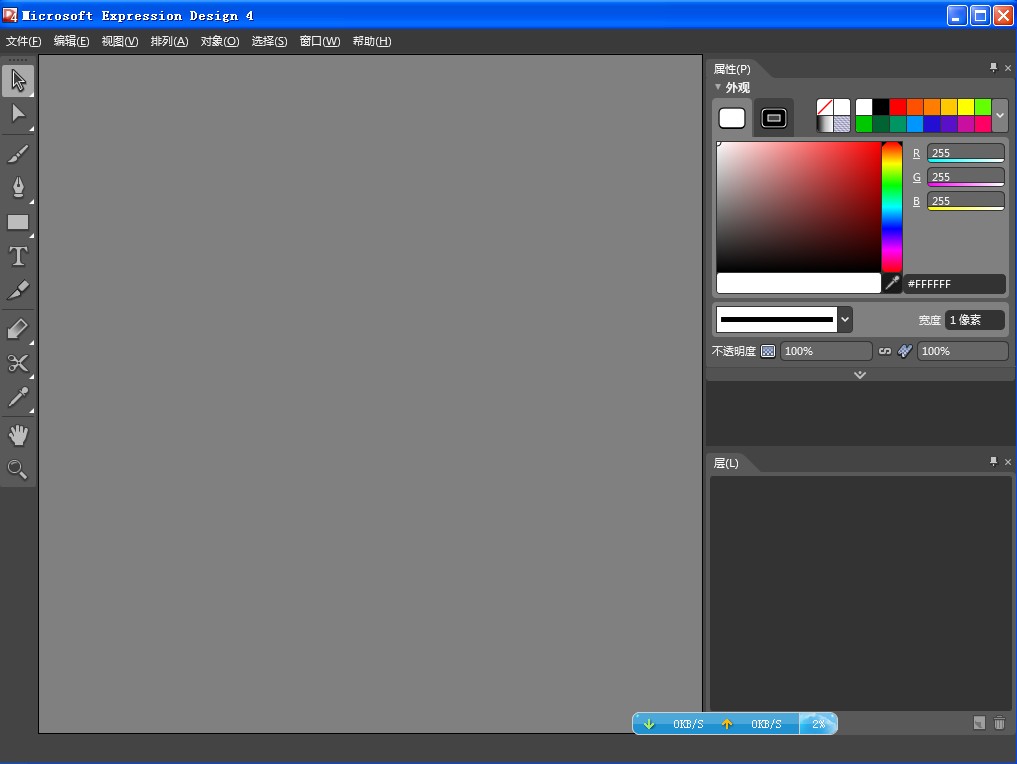Open the 排列(A) menu
This screenshot has width=1017, height=764.
pos(169,42)
